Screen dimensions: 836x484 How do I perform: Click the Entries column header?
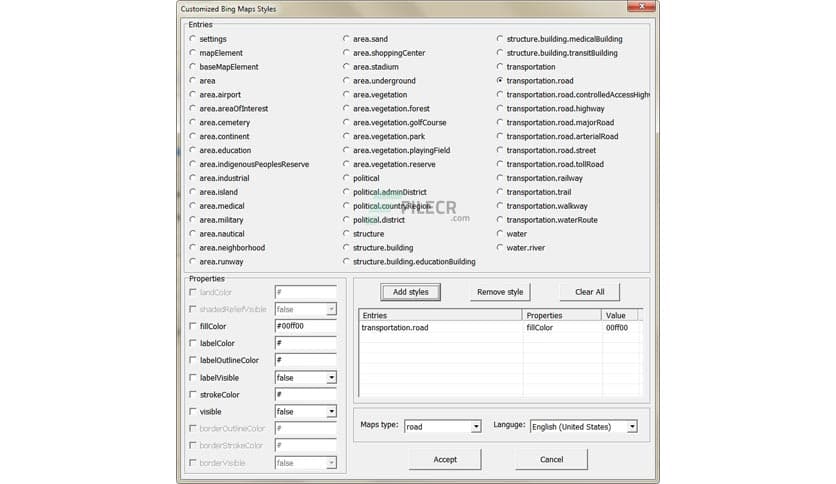[x=440, y=316]
